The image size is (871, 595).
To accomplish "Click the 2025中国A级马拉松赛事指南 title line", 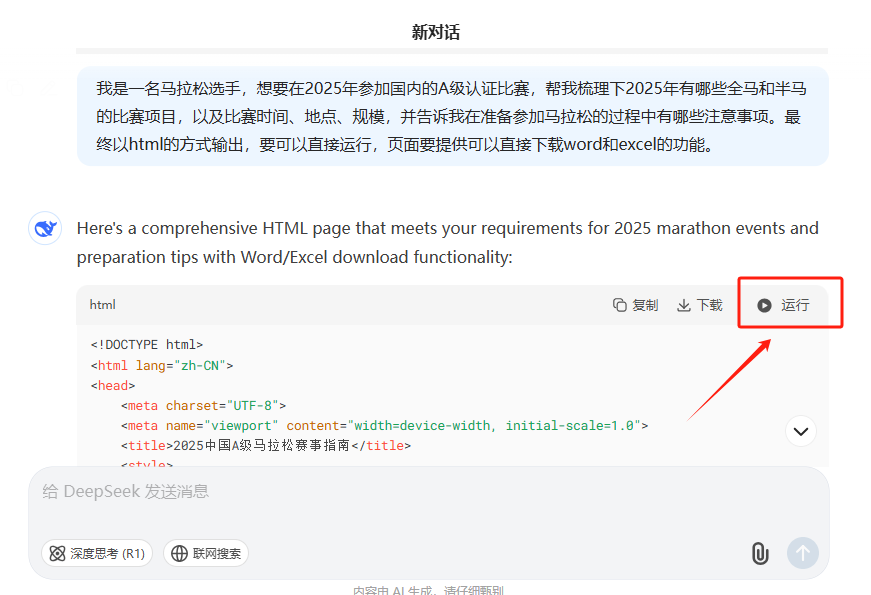I will 266,446.
